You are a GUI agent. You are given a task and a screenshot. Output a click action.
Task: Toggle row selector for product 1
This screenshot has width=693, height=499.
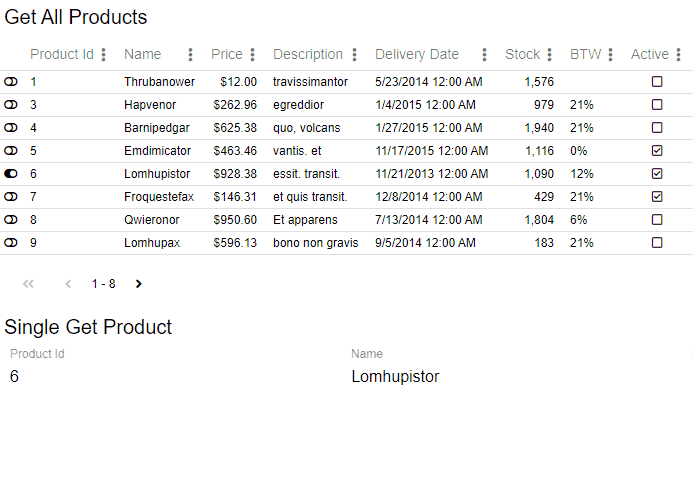tap(11, 82)
